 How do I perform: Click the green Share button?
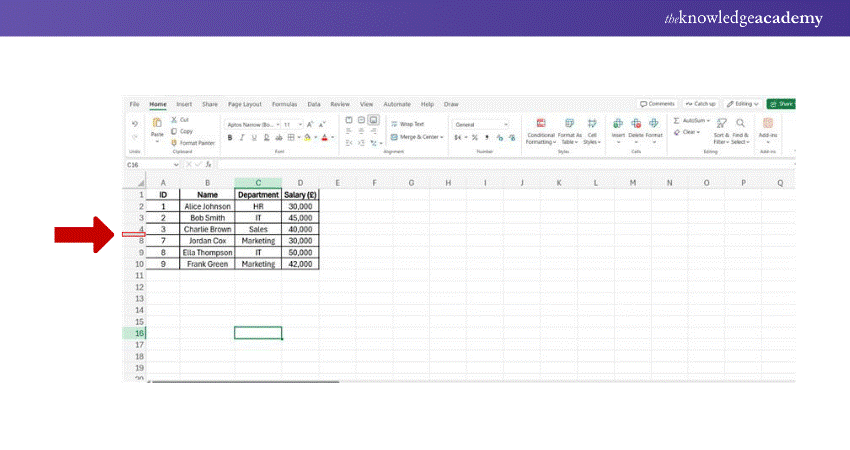click(x=780, y=104)
